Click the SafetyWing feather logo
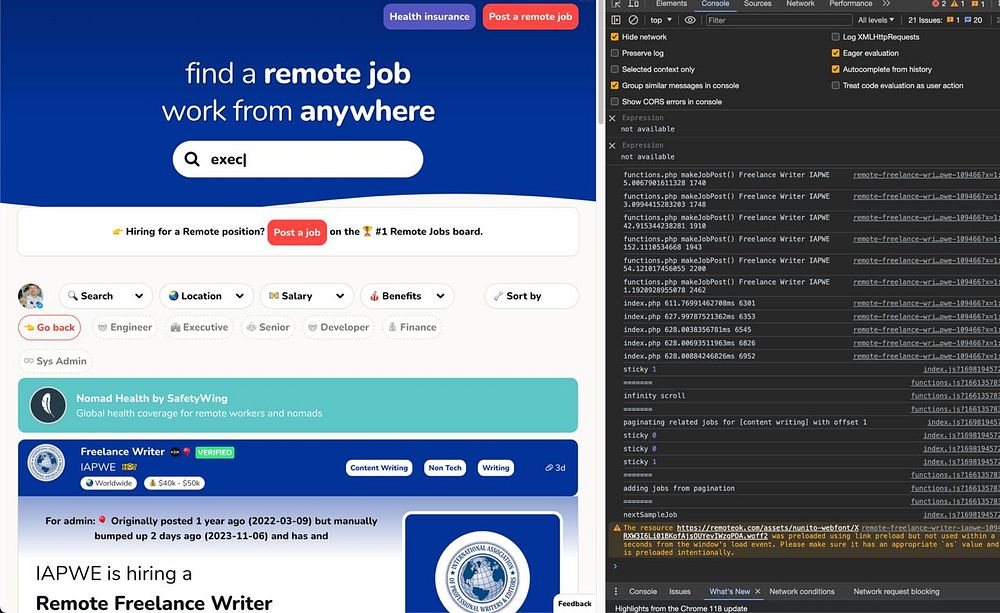The width and height of the screenshot is (1000, 613). (48, 405)
